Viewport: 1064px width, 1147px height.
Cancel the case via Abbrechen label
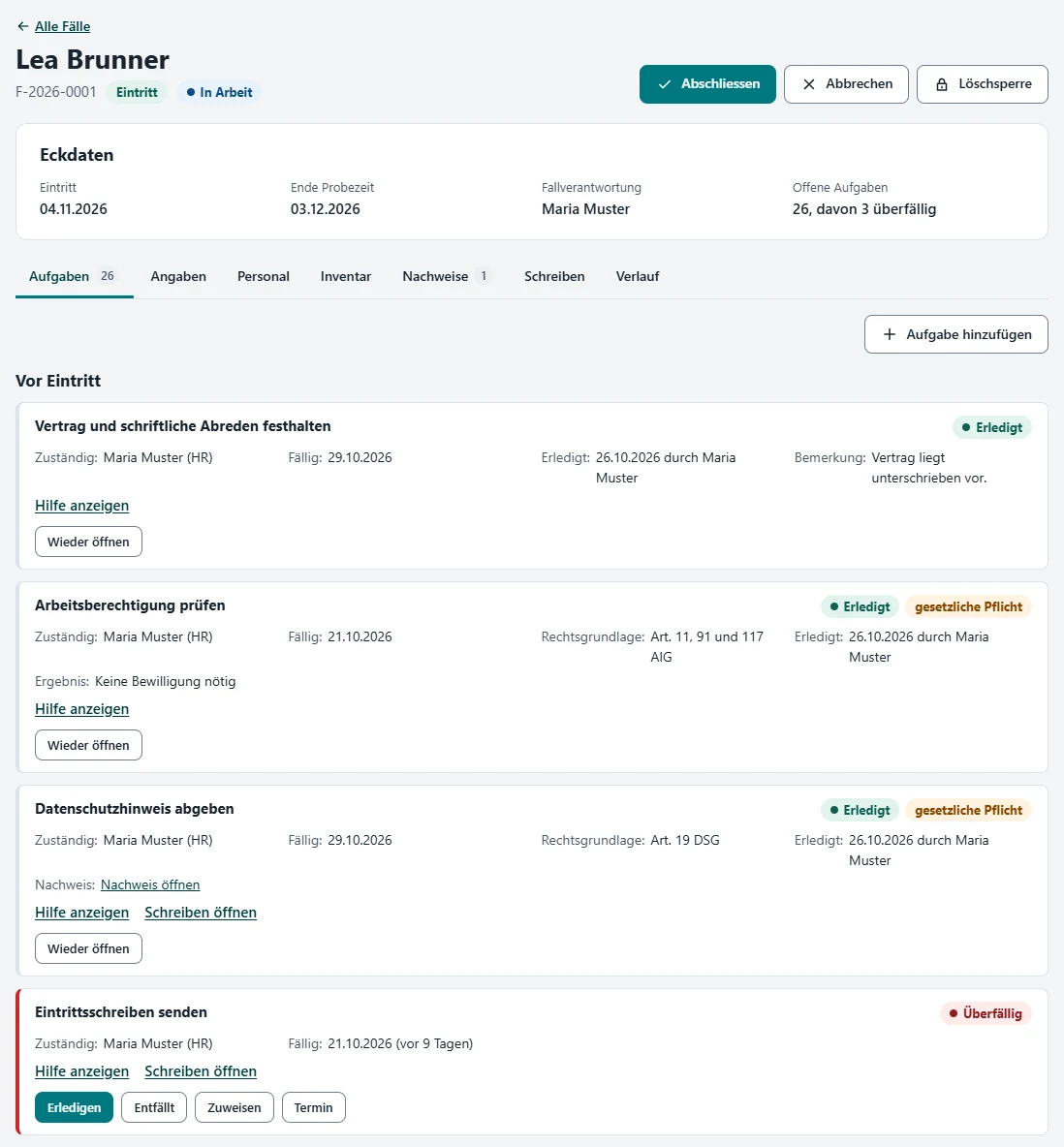tap(860, 83)
